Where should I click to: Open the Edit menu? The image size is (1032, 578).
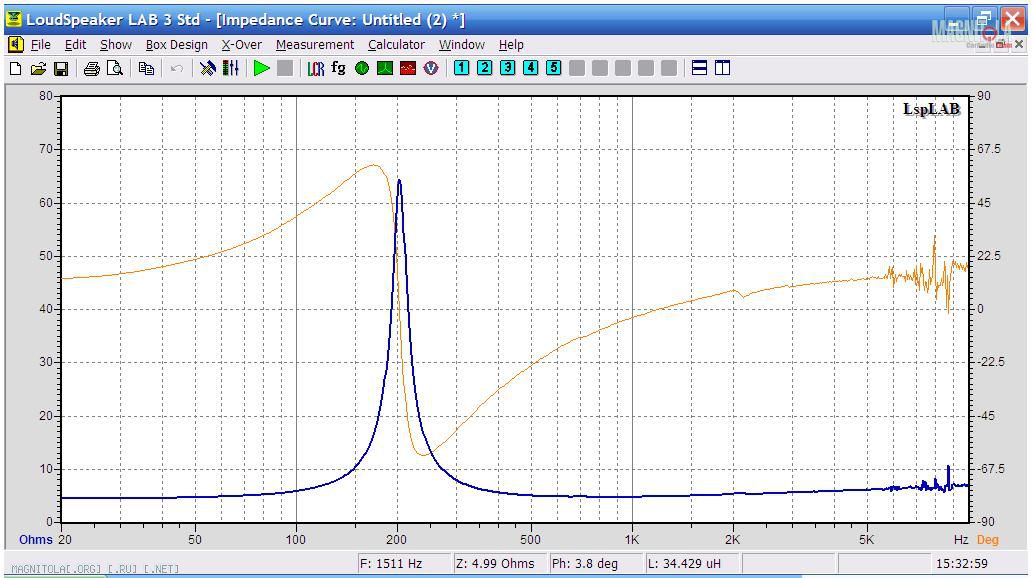[x=76, y=45]
